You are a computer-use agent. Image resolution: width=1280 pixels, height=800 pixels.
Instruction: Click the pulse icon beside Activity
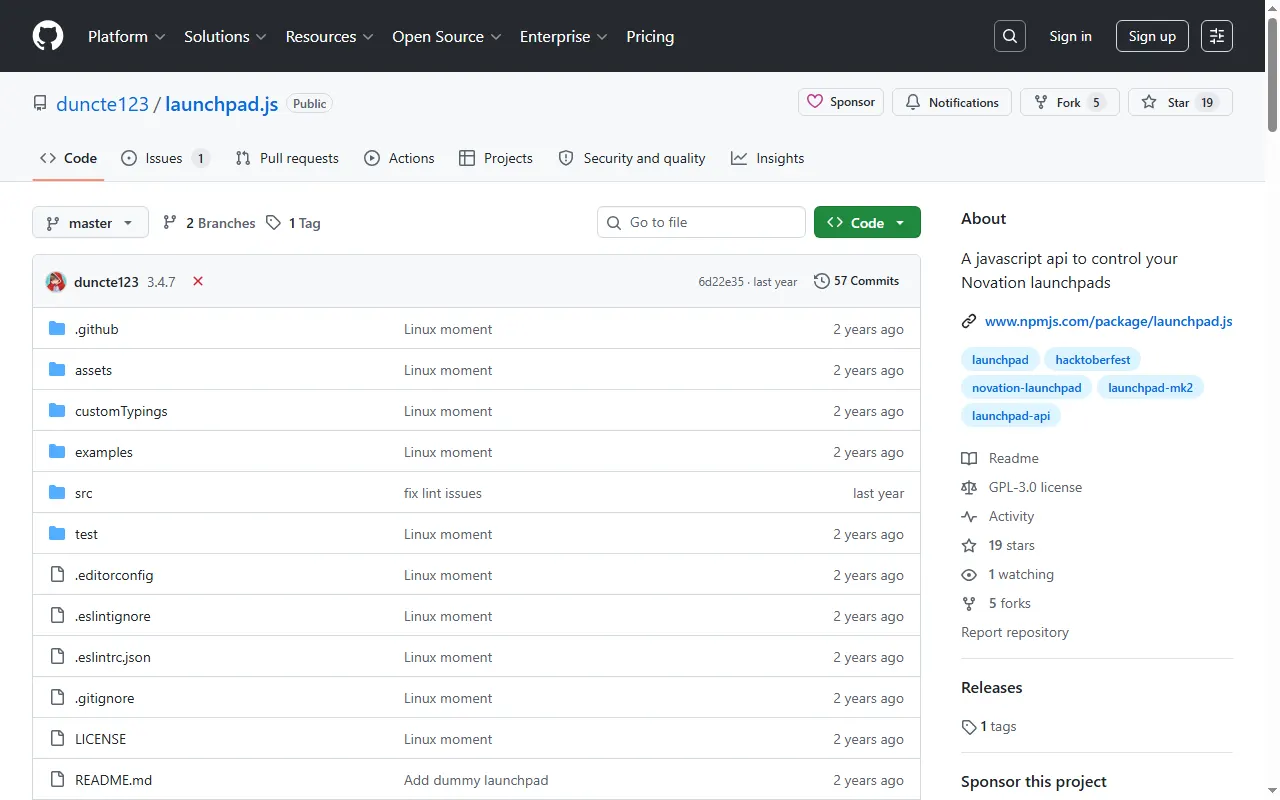[969, 516]
